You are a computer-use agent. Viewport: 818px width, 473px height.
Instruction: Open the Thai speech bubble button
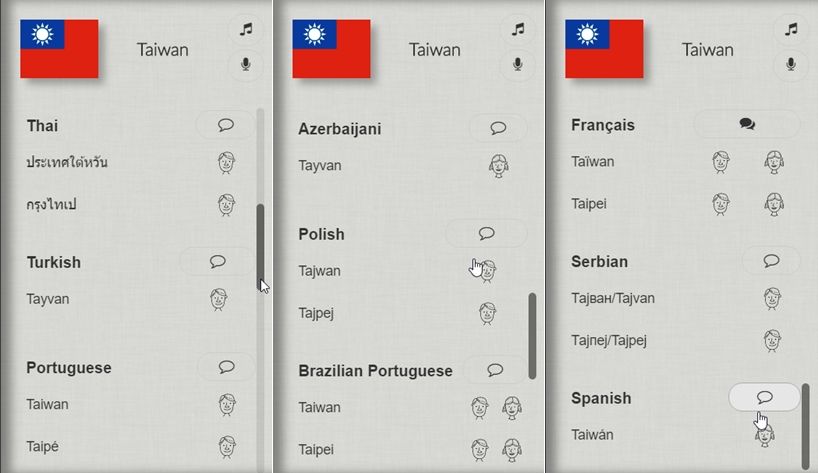226,125
